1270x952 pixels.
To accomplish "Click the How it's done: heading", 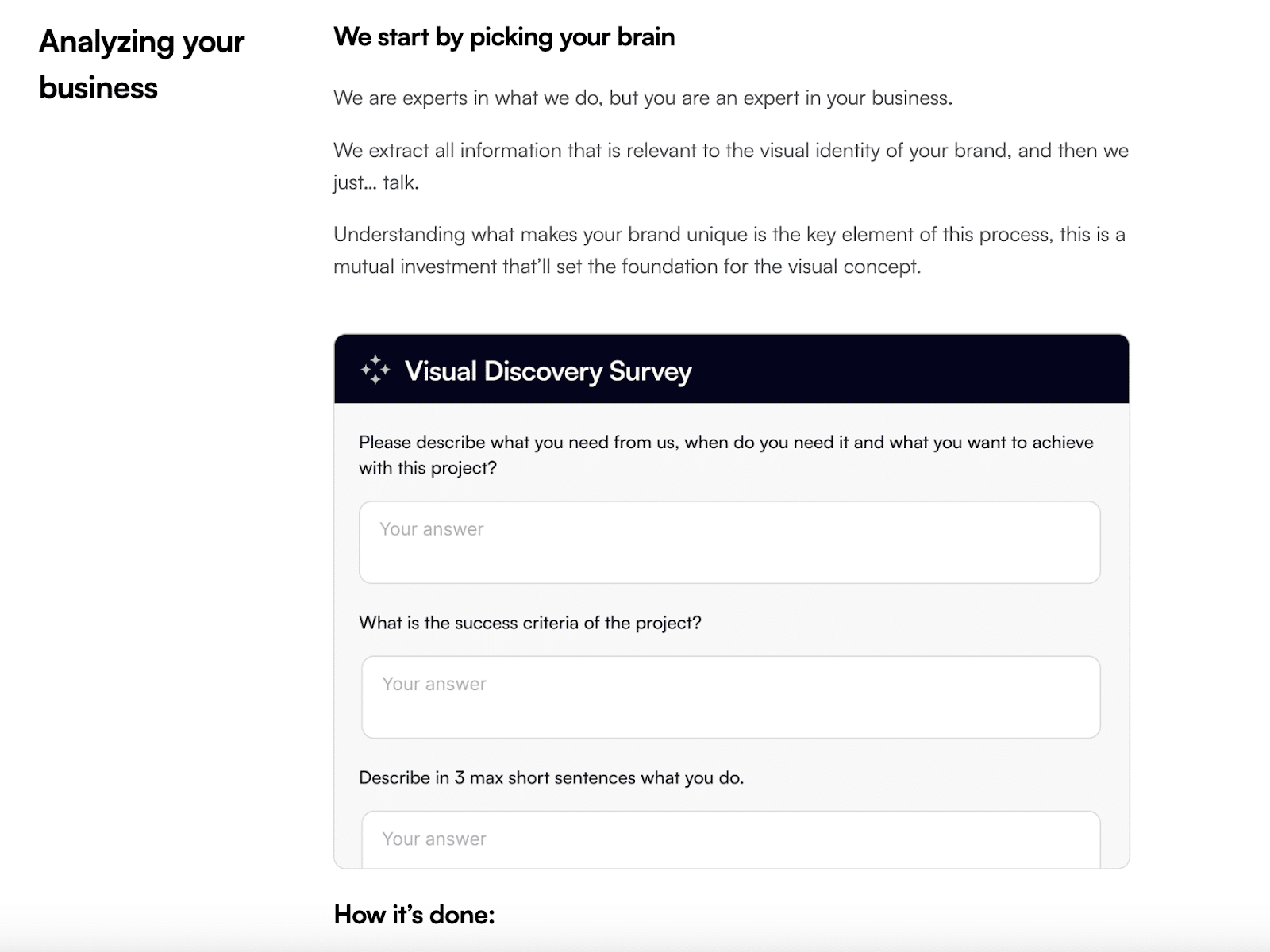I will pos(414,914).
